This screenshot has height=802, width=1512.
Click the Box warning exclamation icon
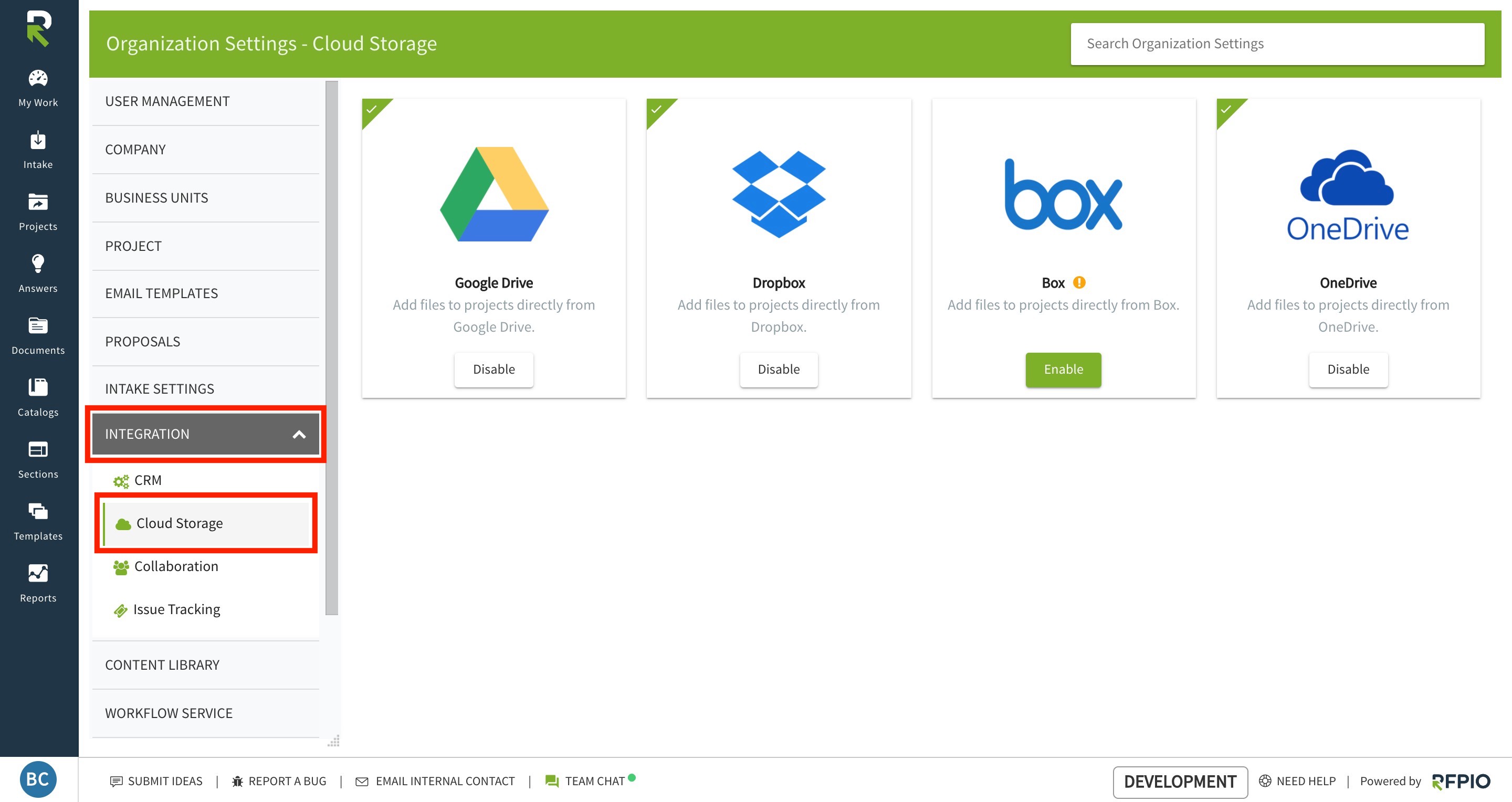click(1079, 283)
